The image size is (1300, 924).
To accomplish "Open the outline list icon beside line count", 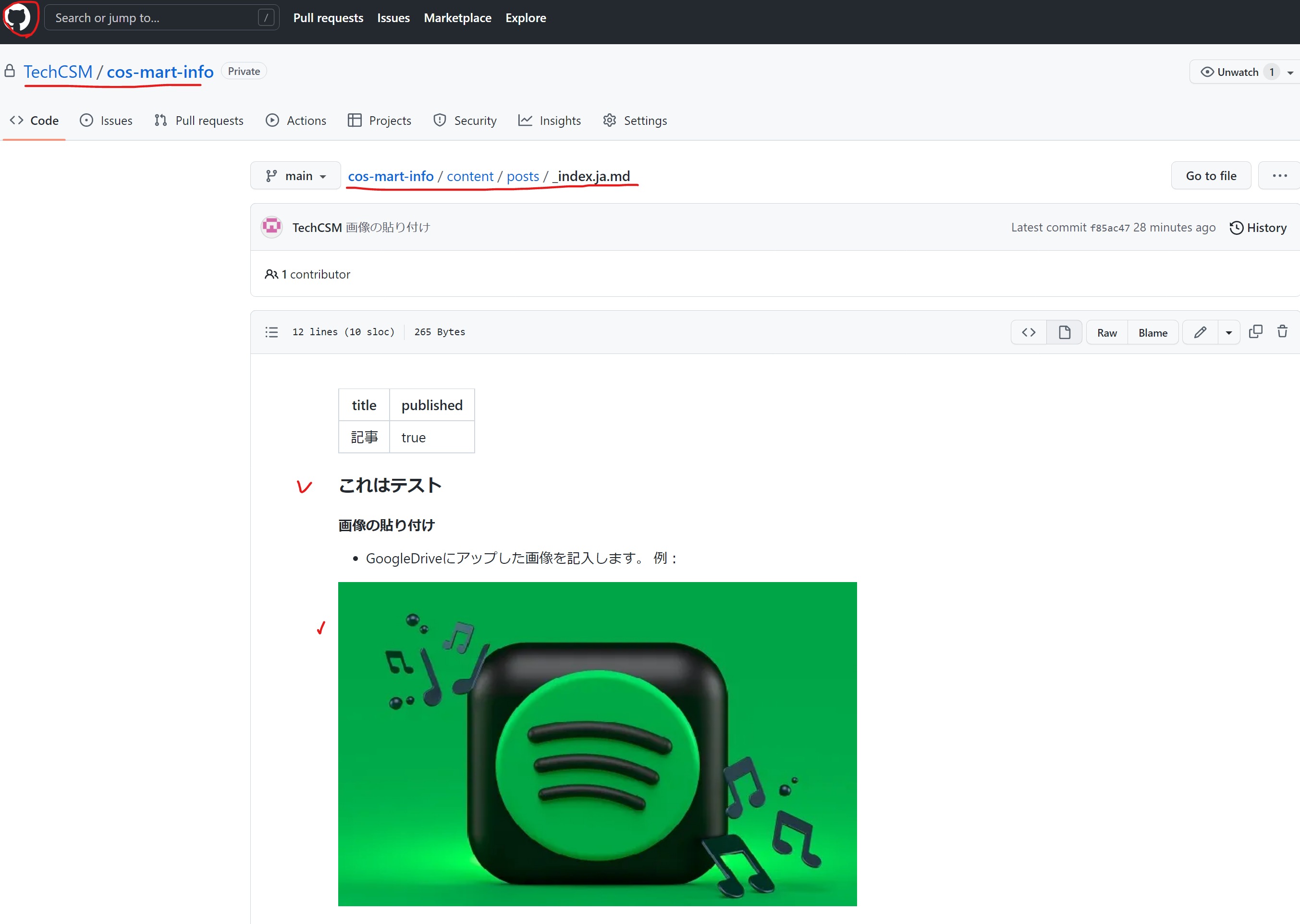I will [271, 332].
